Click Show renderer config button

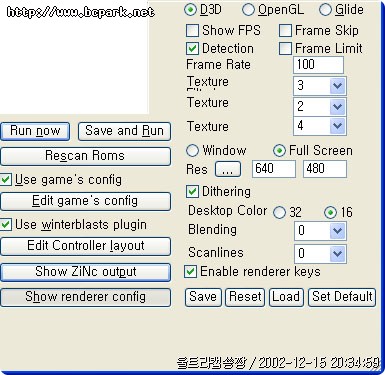coord(85,297)
